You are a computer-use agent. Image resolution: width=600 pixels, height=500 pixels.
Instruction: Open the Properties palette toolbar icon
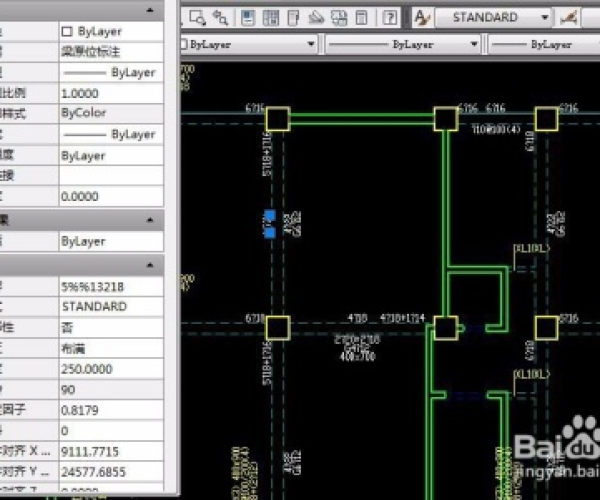[250, 17]
